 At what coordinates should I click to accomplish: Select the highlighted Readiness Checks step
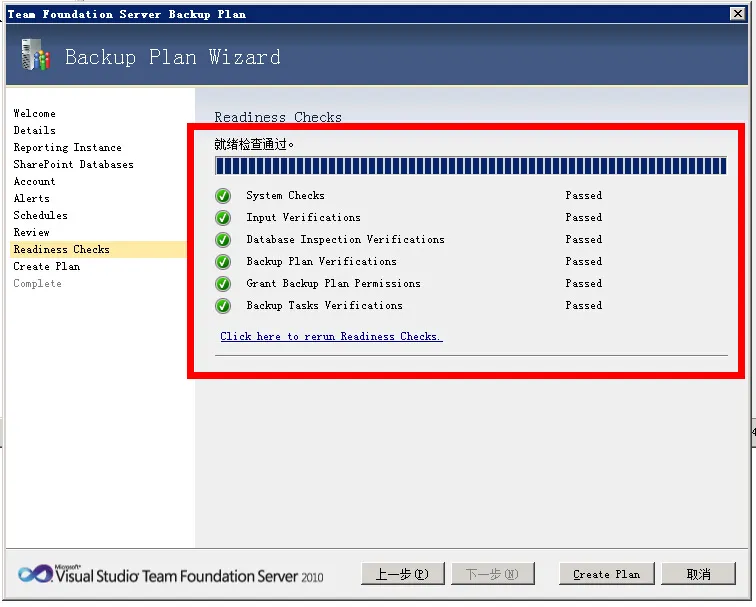pos(98,249)
